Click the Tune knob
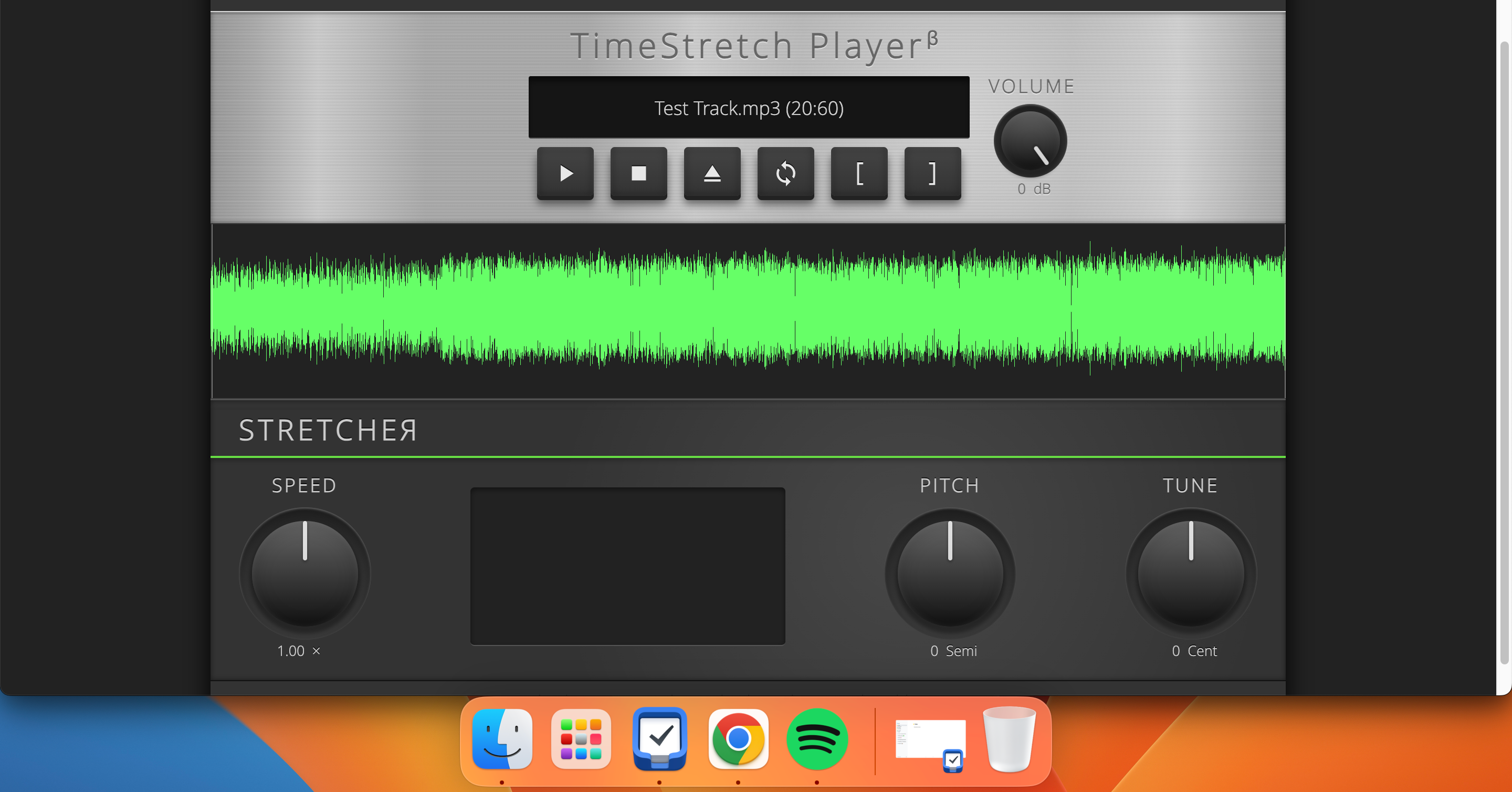The height and width of the screenshot is (792, 1512). (x=1190, y=573)
